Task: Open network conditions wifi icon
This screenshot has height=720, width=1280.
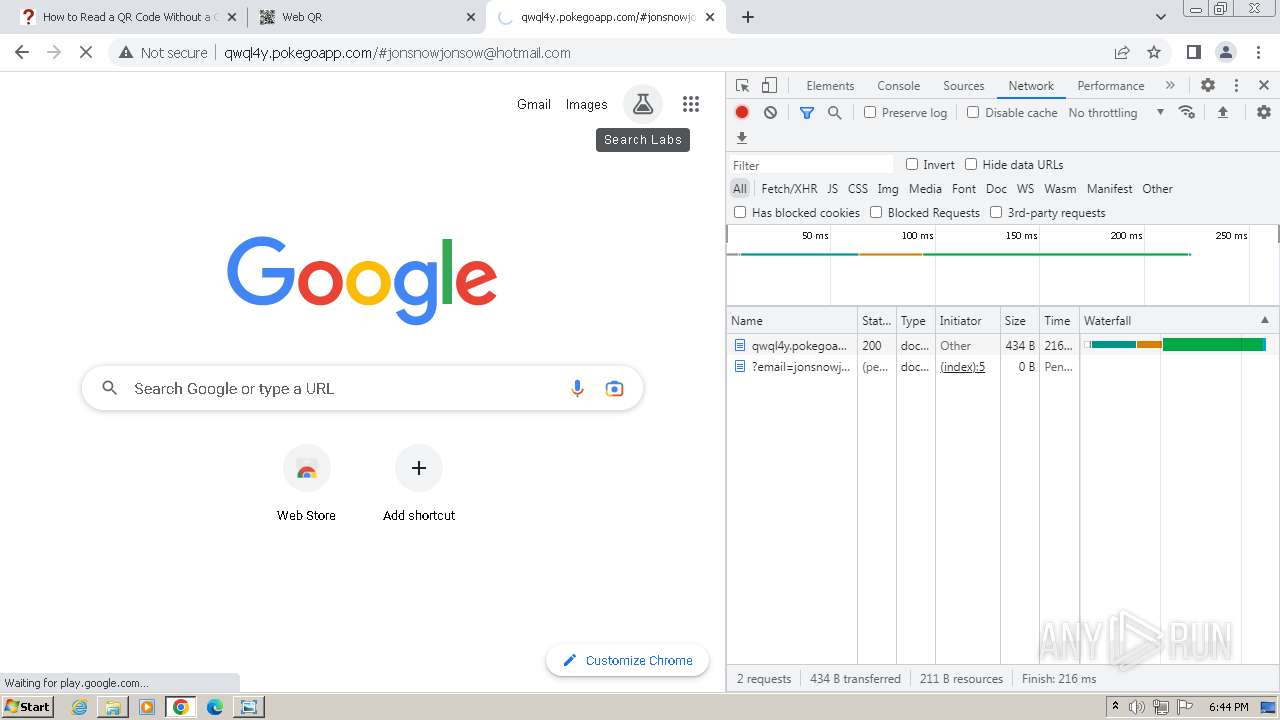Action: pyautogui.click(x=1187, y=112)
